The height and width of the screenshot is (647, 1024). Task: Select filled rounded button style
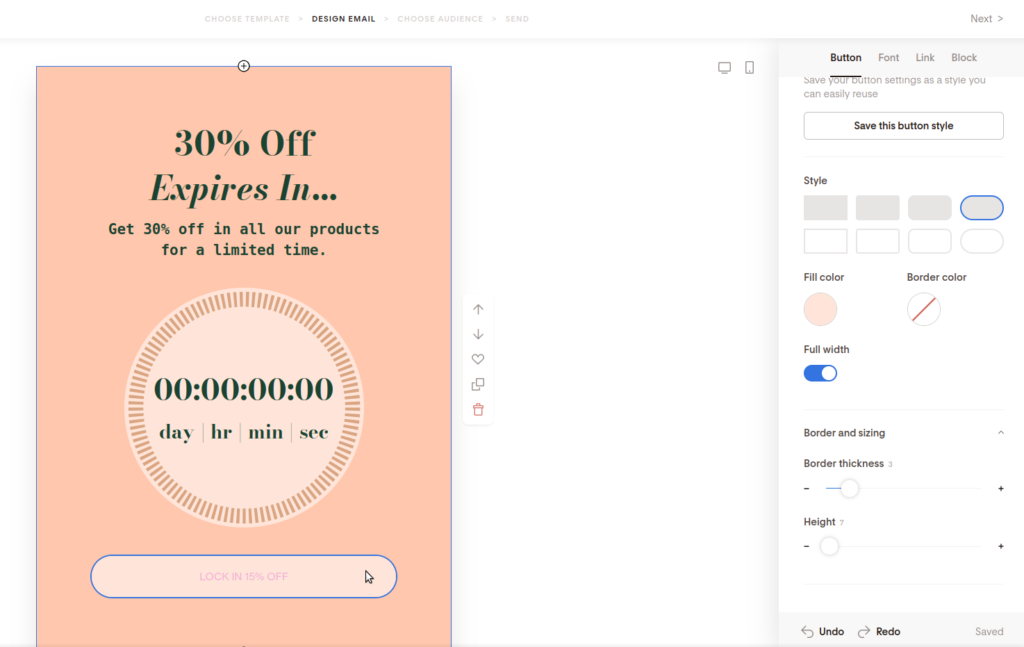tap(929, 208)
